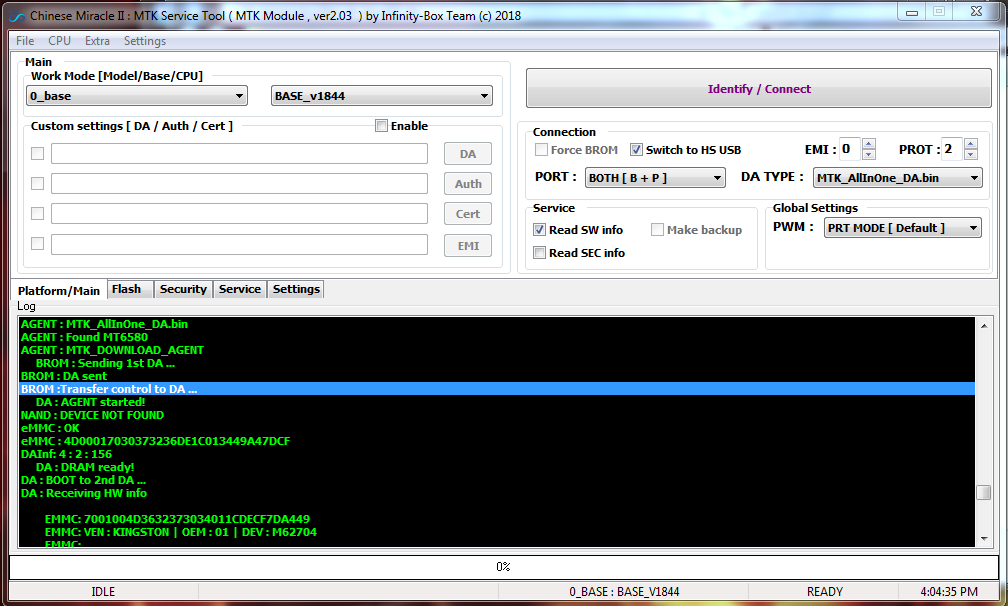This screenshot has width=1008, height=606.
Task: Toggle Force BROM checkbox
Action: (x=541, y=150)
